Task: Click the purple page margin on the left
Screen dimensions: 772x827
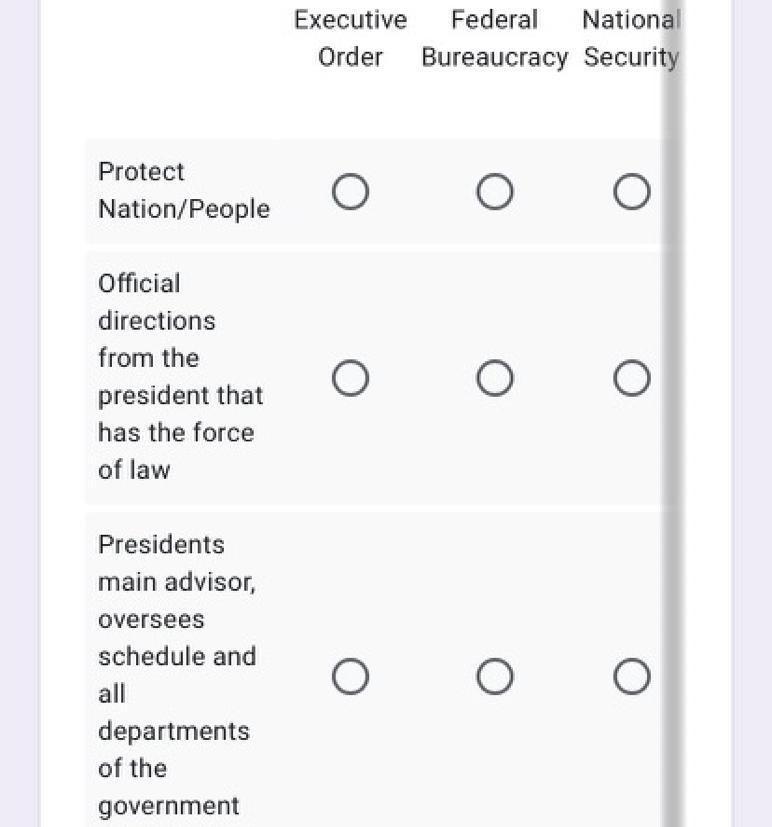Action: tap(19, 400)
